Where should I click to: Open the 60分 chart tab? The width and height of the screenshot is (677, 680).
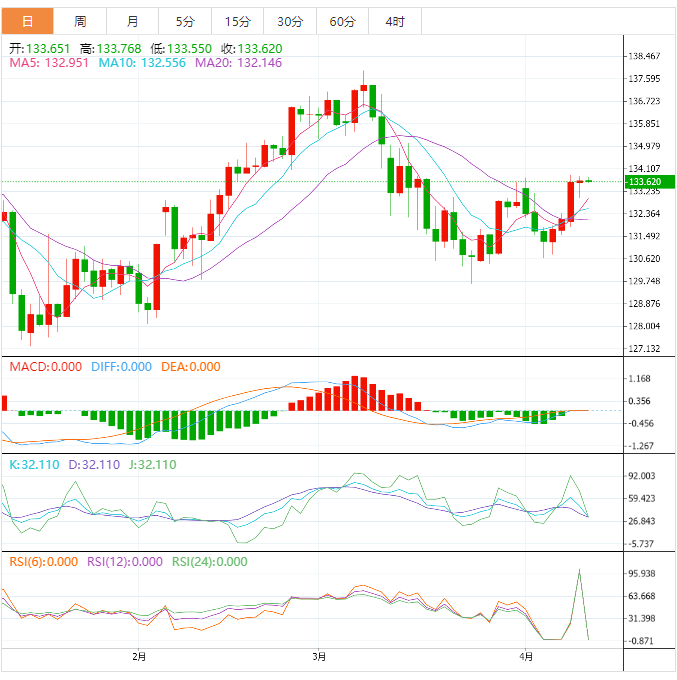pyautogui.click(x=343, y=21)
